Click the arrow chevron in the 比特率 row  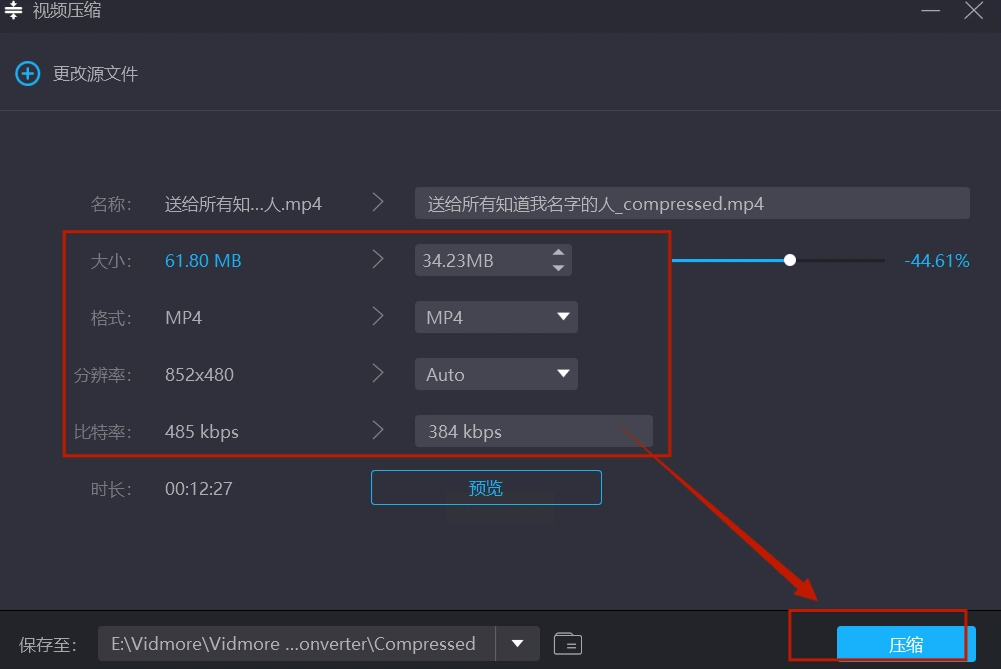tap(378, 431)
